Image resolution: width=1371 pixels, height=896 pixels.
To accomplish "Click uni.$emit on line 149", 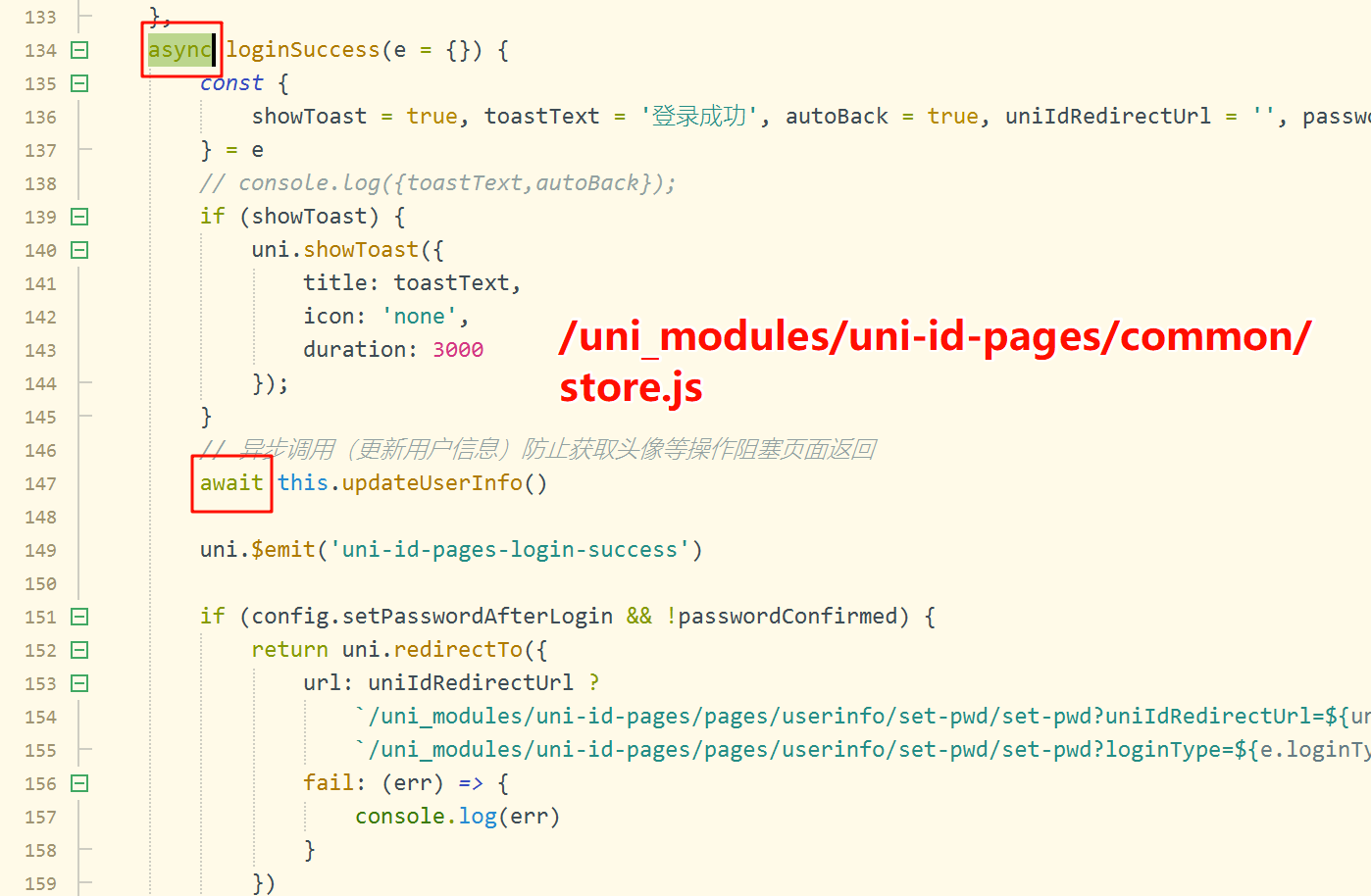I will (x=258, y=550).
